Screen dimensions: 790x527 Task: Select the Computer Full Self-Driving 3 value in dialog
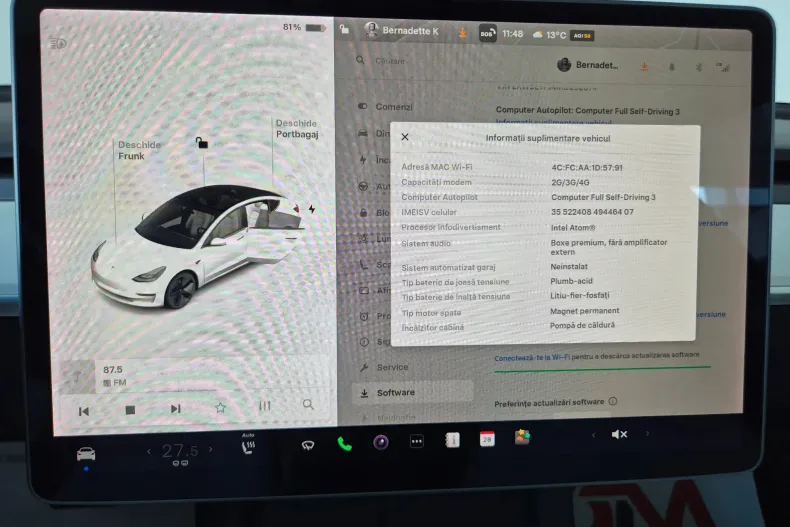pyautogui.click(x=603, y=197)
